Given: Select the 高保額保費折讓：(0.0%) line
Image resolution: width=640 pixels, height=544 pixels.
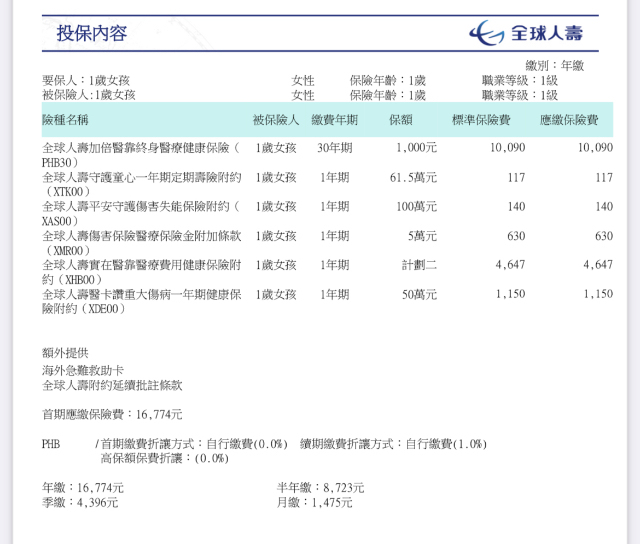Looking at the screenshot, I should point(164,458).
